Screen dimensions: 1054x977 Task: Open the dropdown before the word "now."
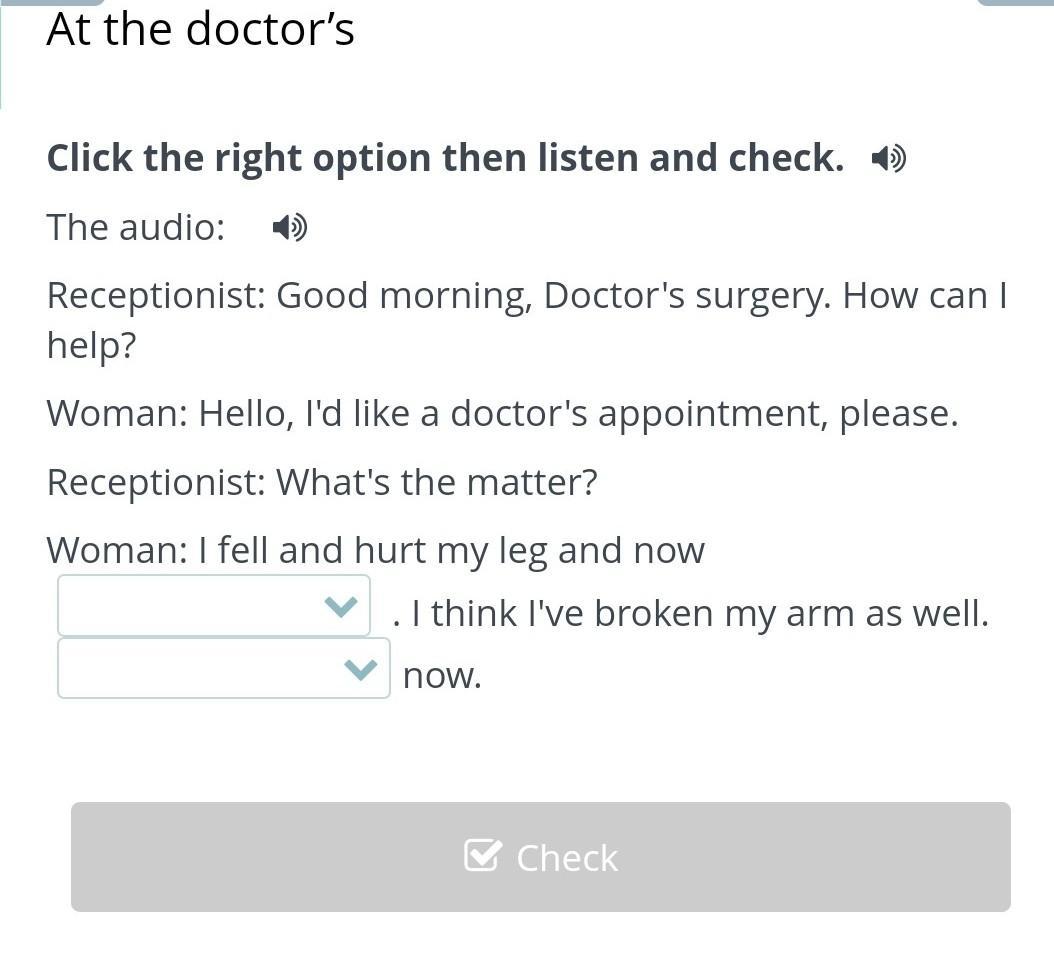click(223, 668)
